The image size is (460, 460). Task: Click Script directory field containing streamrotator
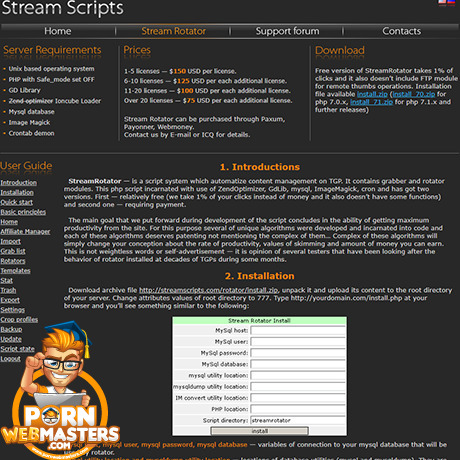click(298, 421)
